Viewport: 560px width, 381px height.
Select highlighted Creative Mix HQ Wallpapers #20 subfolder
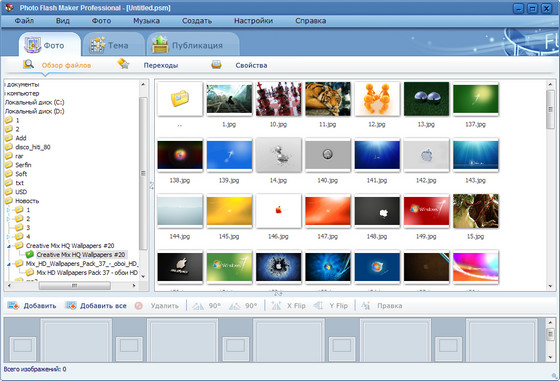(80, 255)
